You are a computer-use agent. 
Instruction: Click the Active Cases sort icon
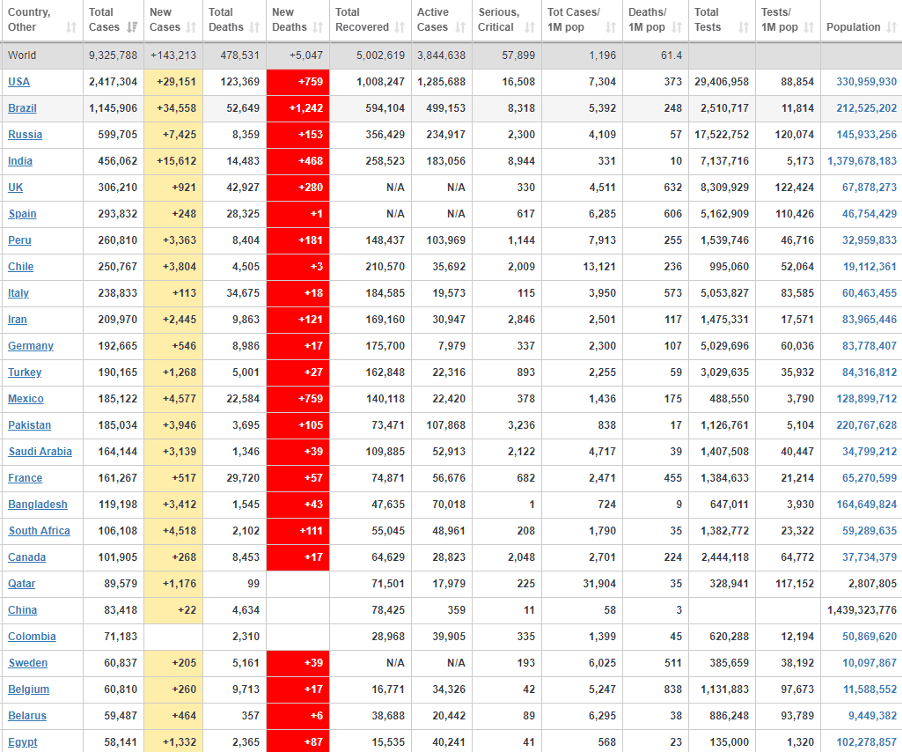point(460,27)
